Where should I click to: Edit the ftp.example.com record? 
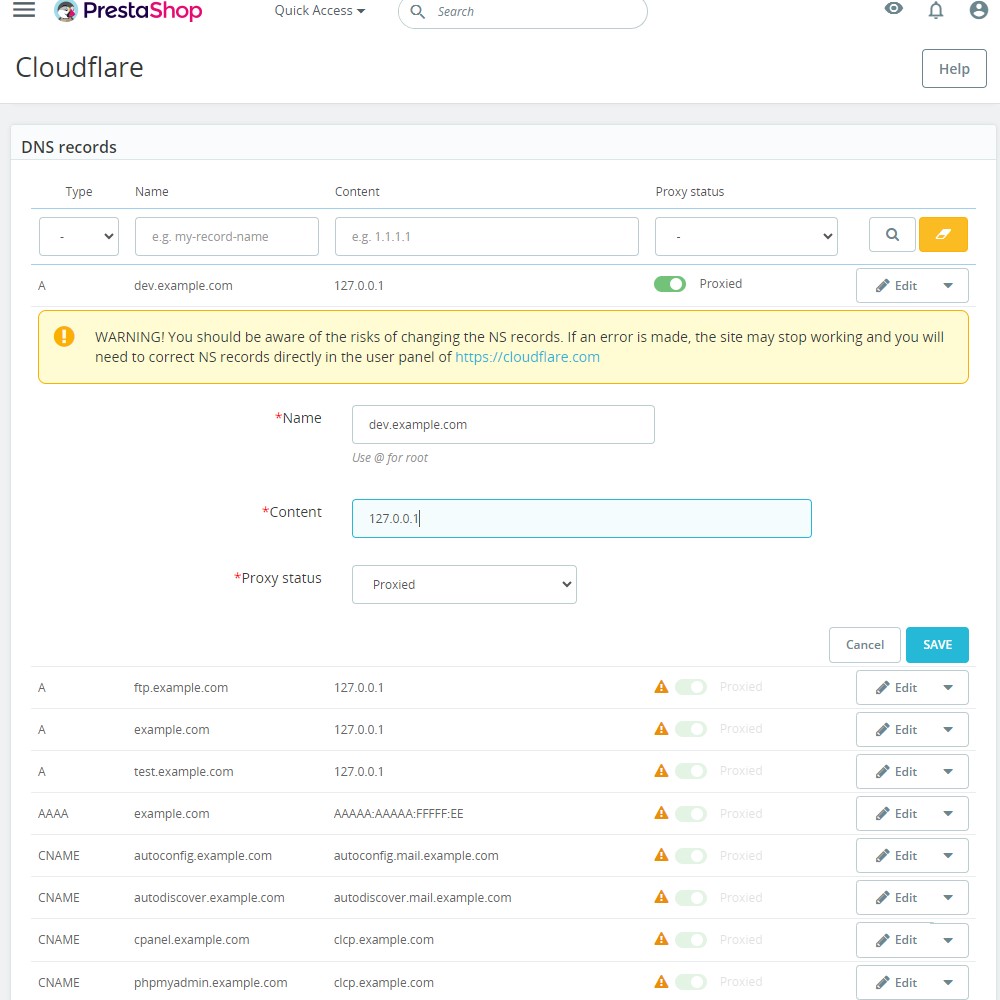tap(896, 688)
